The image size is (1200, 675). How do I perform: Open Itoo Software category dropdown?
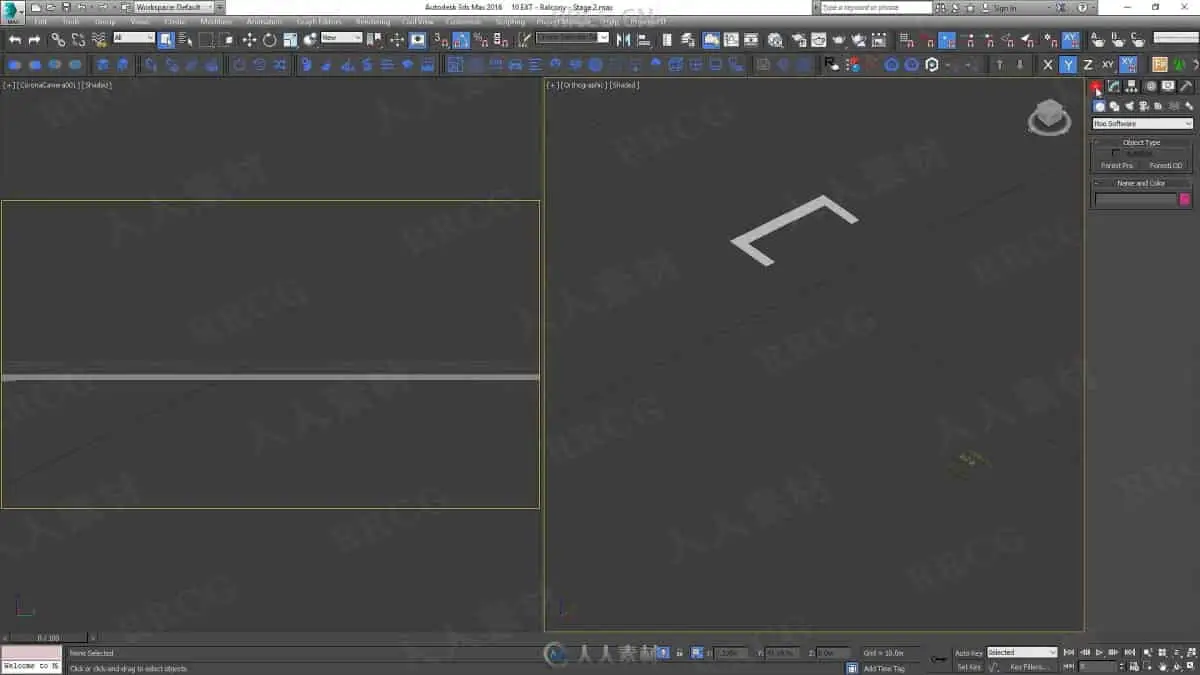[1143, 124]
